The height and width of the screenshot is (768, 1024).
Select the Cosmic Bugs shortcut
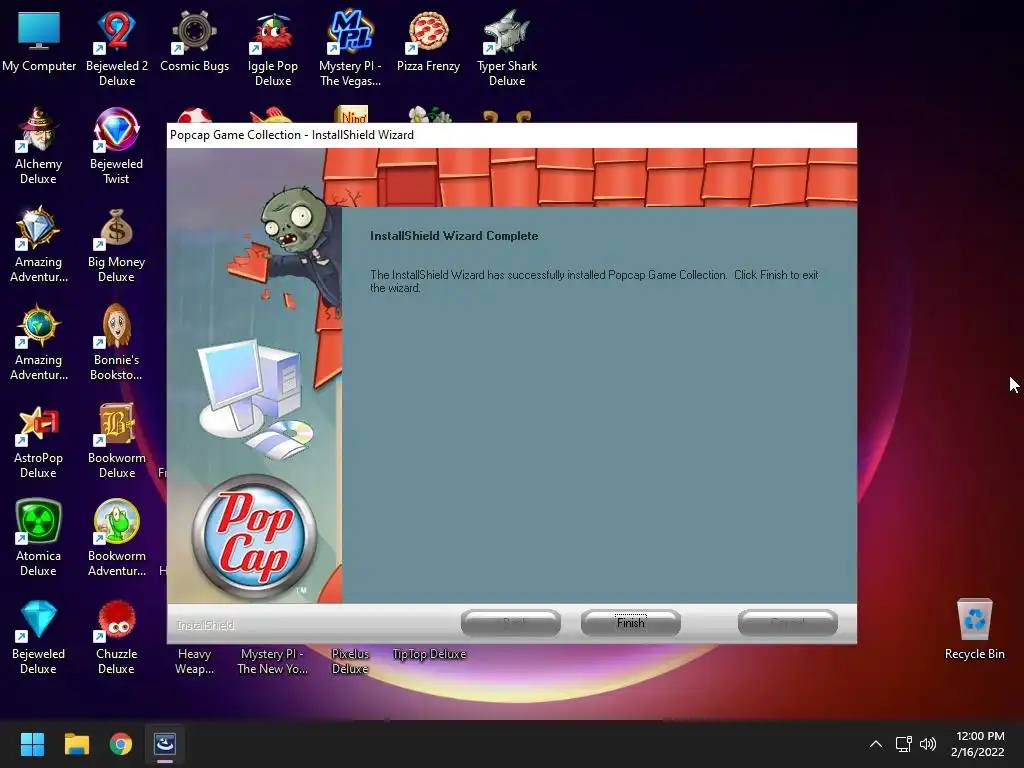pos(195,41)
